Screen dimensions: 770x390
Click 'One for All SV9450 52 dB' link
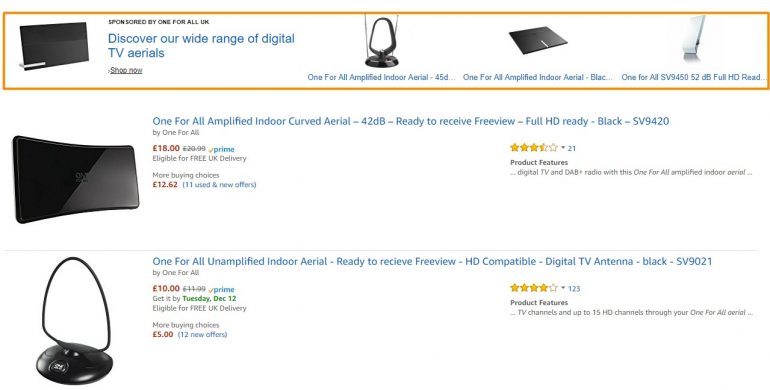coord(694,78)
